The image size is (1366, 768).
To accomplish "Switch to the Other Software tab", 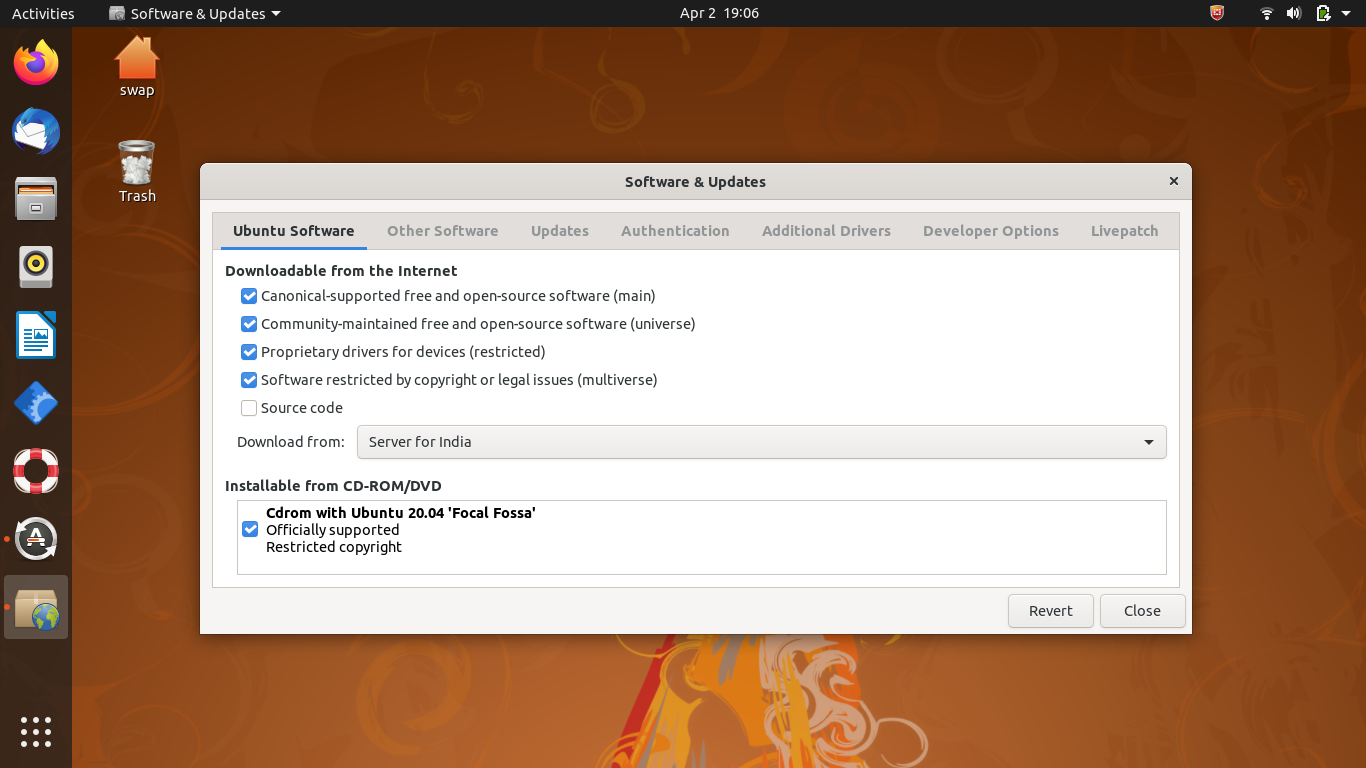I will coord(443,231).
